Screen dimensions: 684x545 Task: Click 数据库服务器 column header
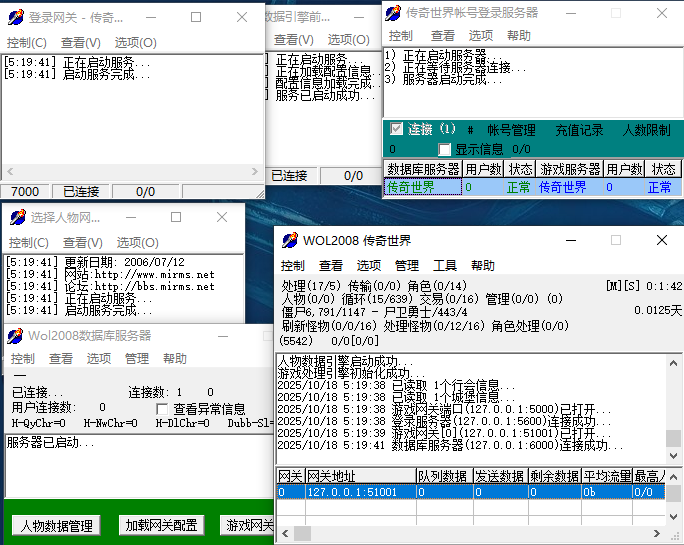point(423,168)
